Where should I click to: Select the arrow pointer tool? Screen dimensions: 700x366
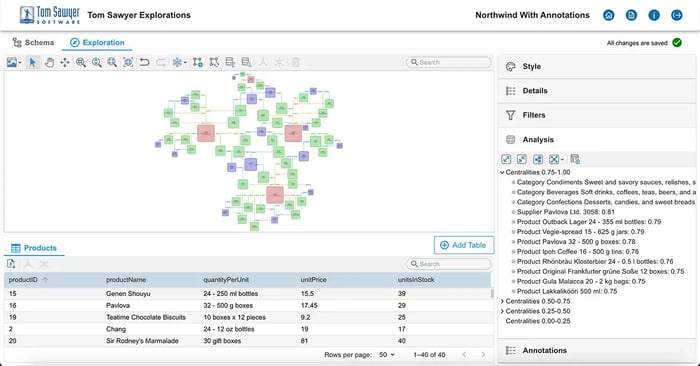pos(33,62)
